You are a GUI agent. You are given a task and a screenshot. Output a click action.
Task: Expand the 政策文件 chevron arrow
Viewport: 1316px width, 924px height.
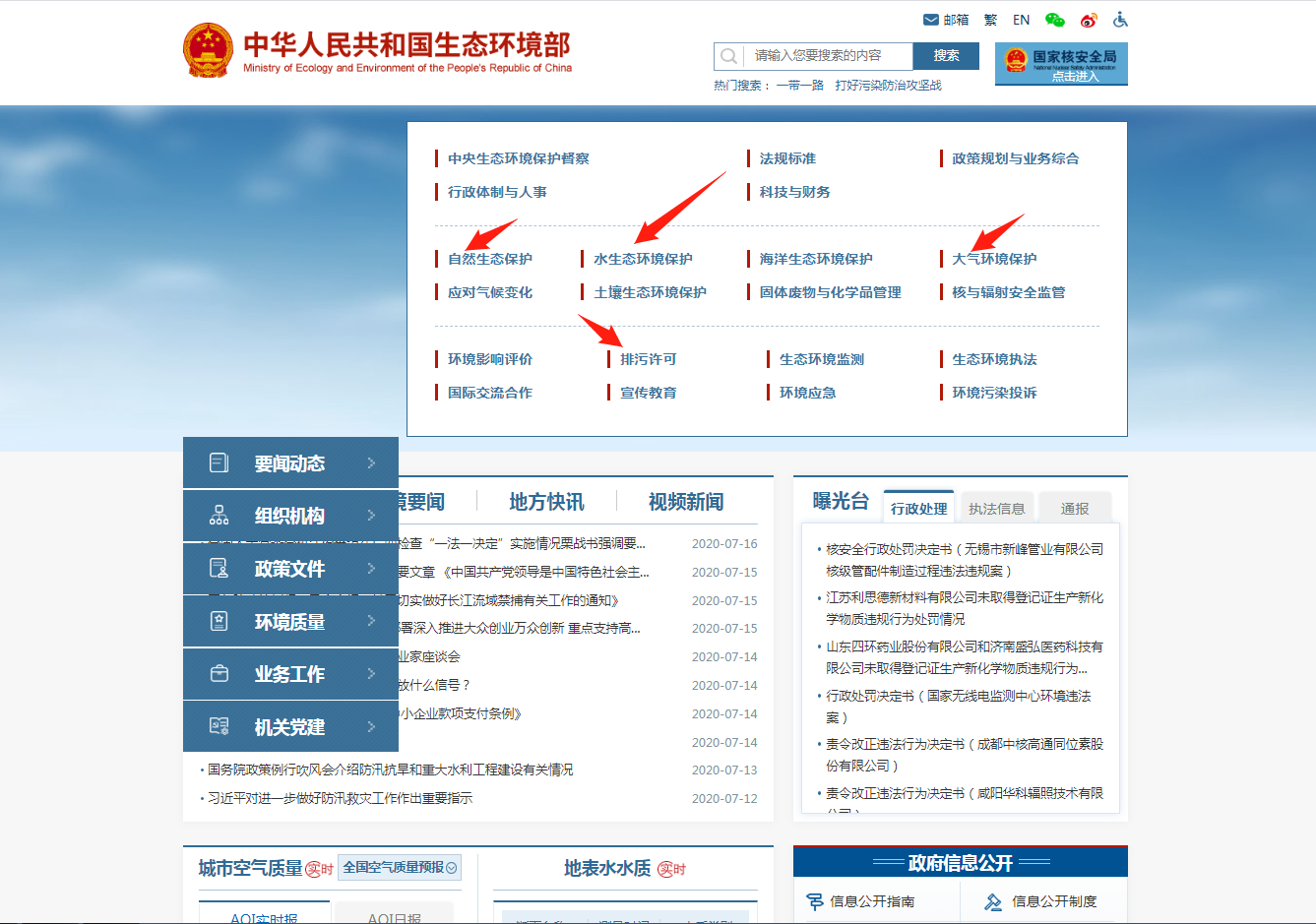(x=371, y=568)
